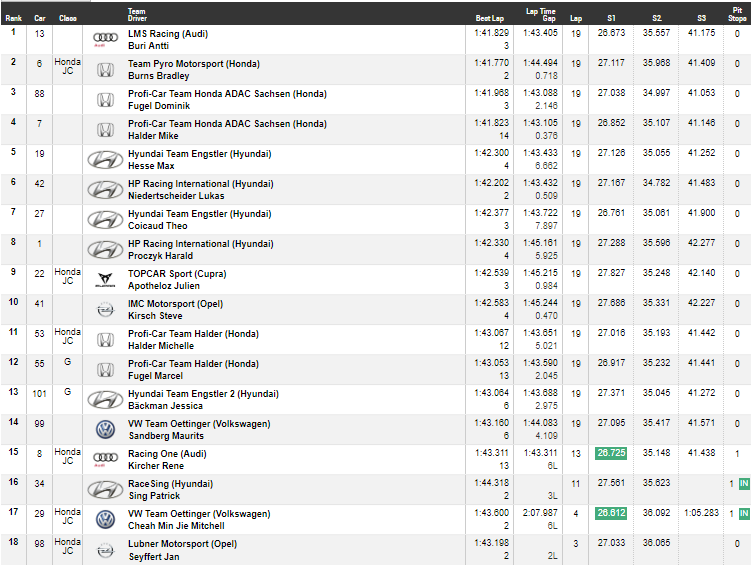Select driver name Sandberg Maurits
Image resolution: width=755 pixels, height=565 pixels.
click(x=166, y=436)
